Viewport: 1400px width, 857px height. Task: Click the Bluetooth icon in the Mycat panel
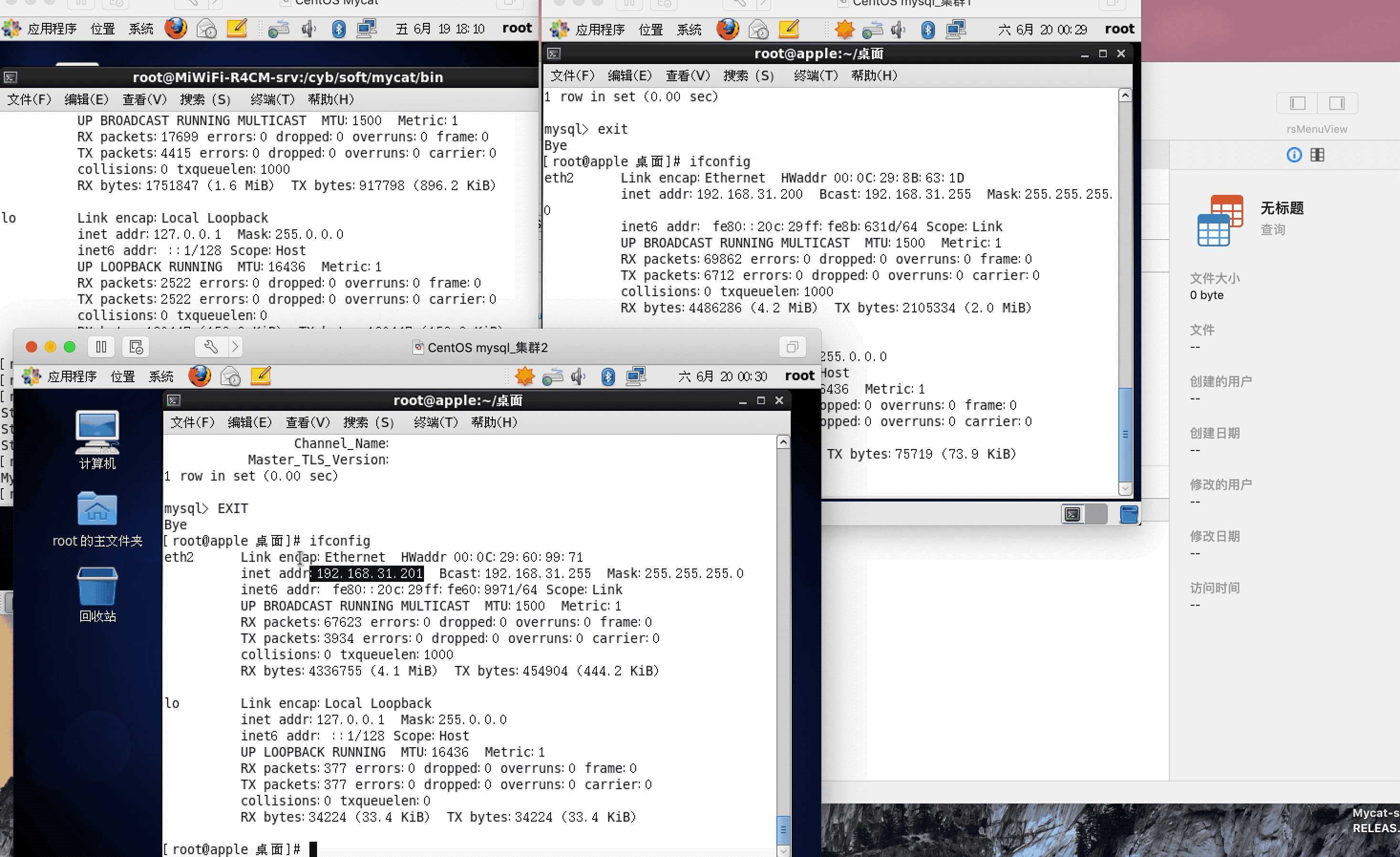point(339,28)
